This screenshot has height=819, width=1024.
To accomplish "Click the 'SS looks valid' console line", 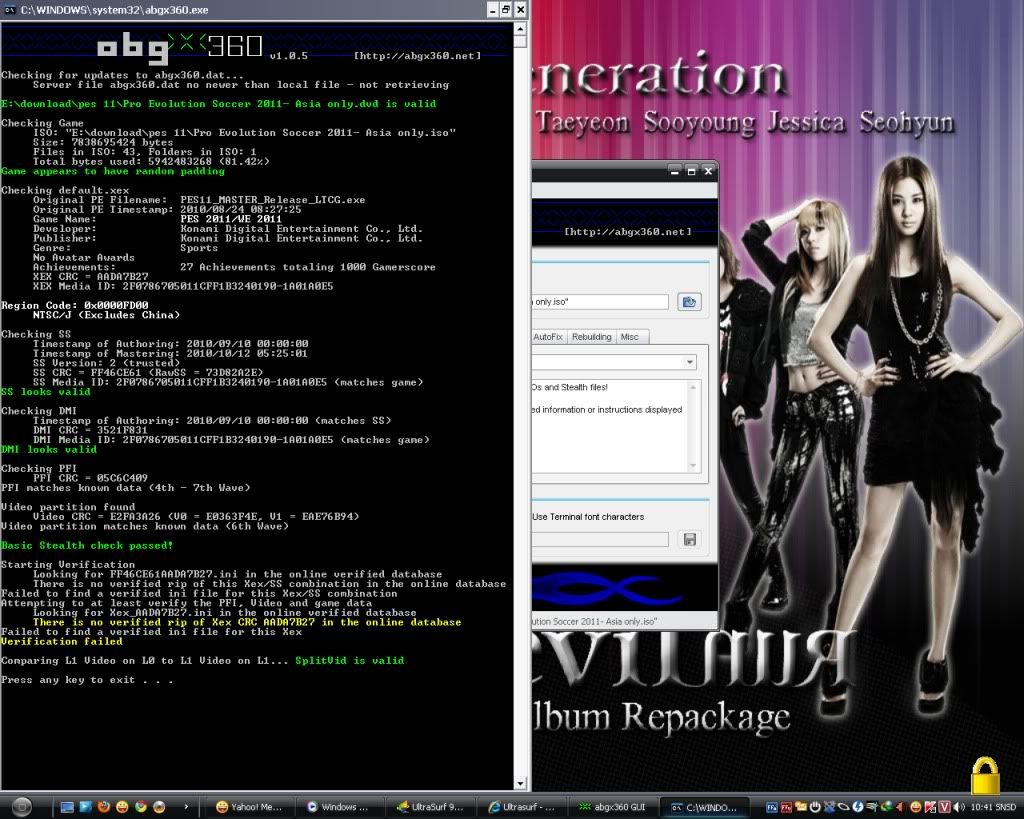I will [46, 392].
